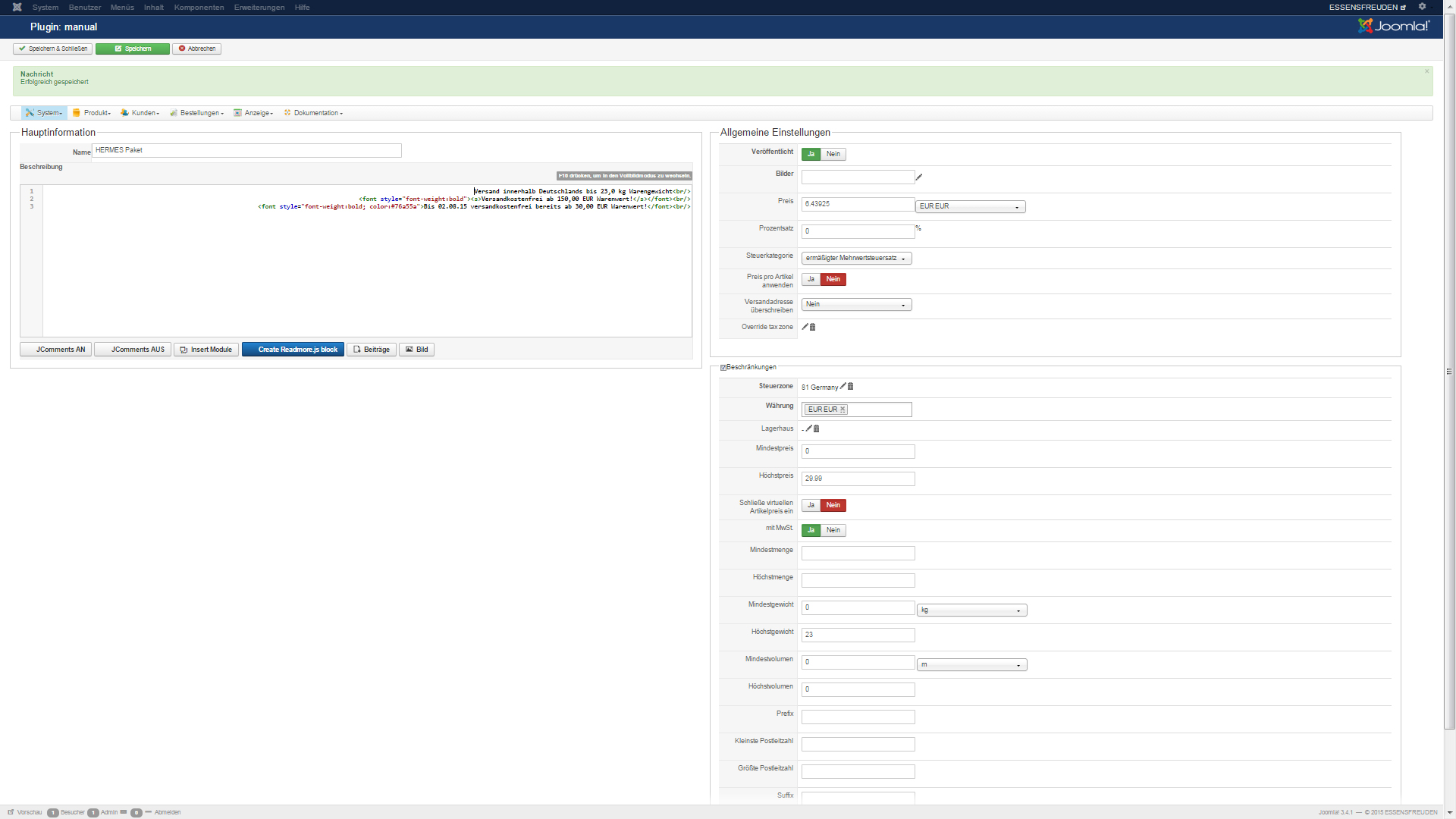Expand the Versandadresse überschreiben dropdown
The image size is (1456, 819).
(856, 305)
